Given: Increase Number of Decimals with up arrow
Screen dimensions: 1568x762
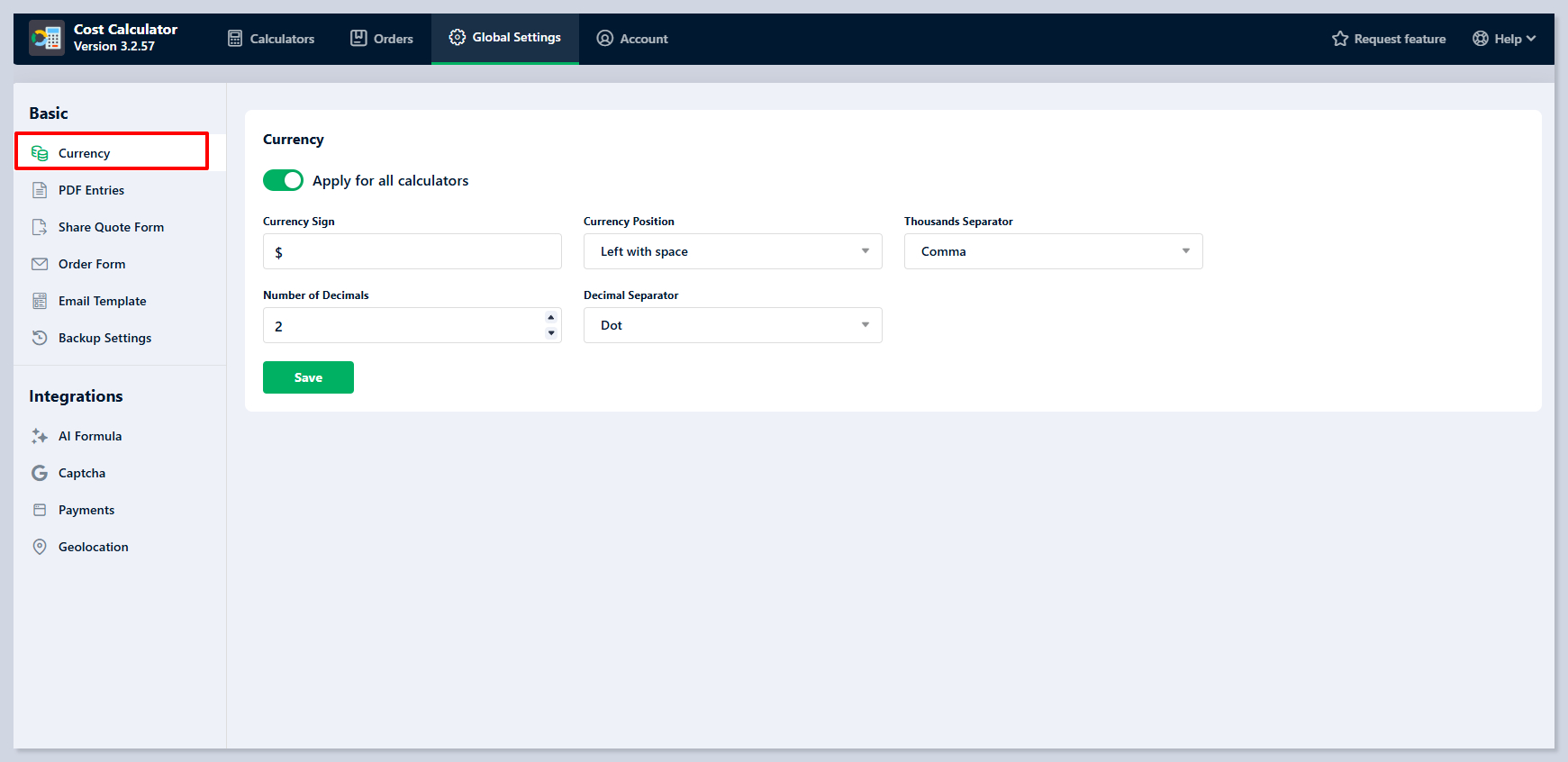Looking at the screenshot, I should click(551, 318).
